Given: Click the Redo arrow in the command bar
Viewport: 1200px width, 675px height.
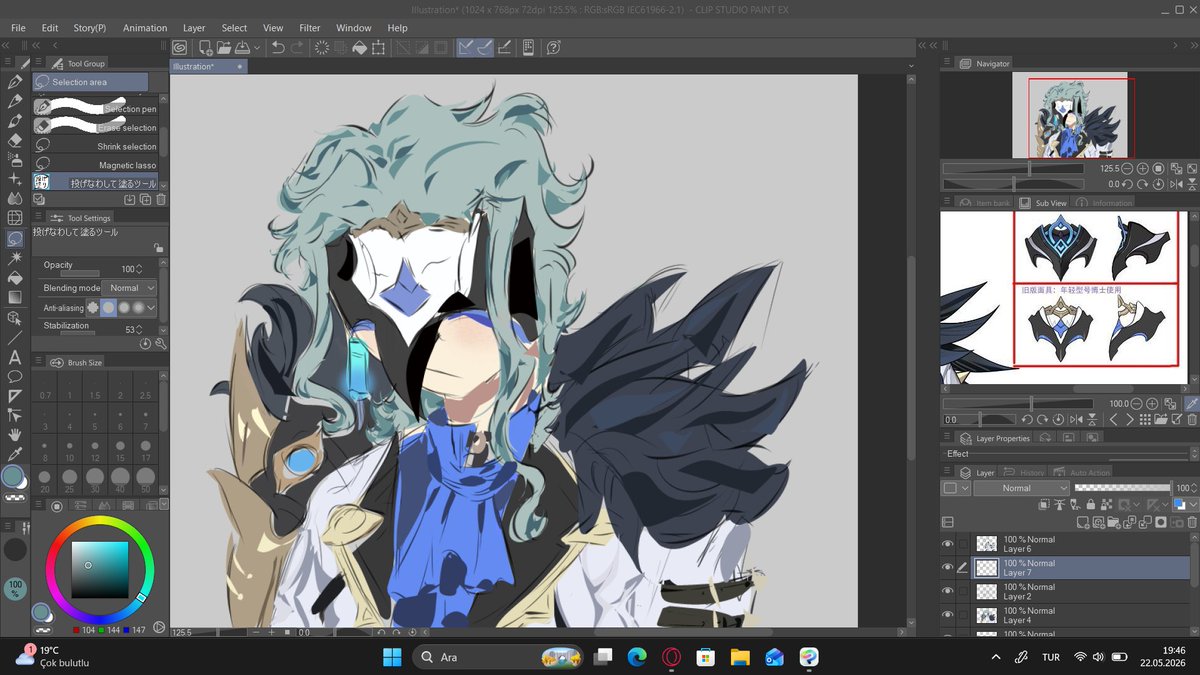Looking at the screenshot, I should pyautogui.click(x=299, y=47).
